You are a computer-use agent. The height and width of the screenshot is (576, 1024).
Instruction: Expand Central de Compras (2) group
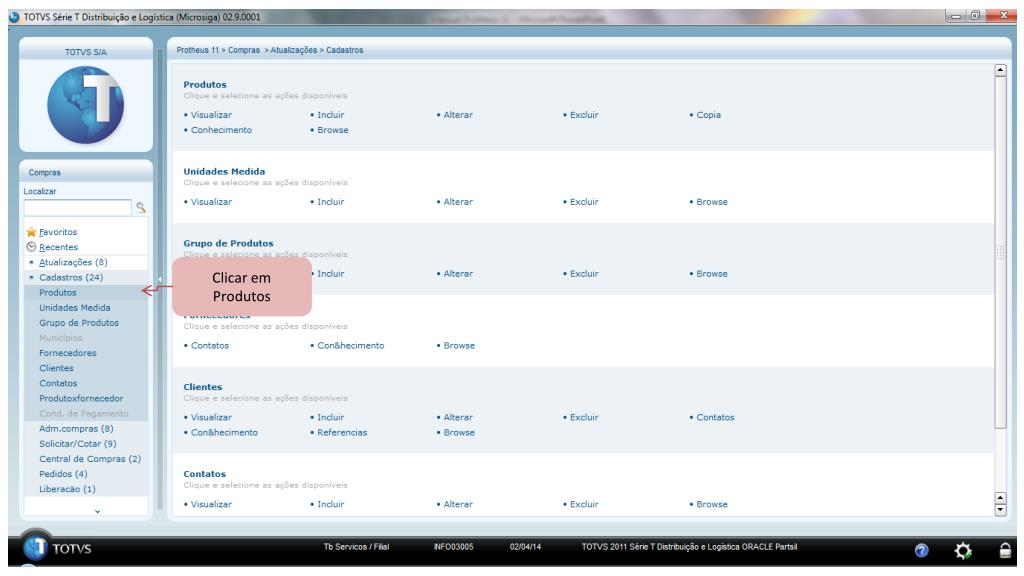point(89,458)
